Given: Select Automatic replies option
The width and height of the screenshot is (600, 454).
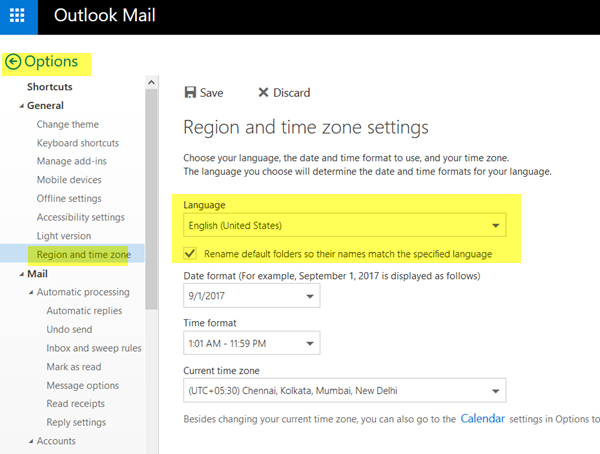Looking at the screenshot, I should click(x=84, y=311).
